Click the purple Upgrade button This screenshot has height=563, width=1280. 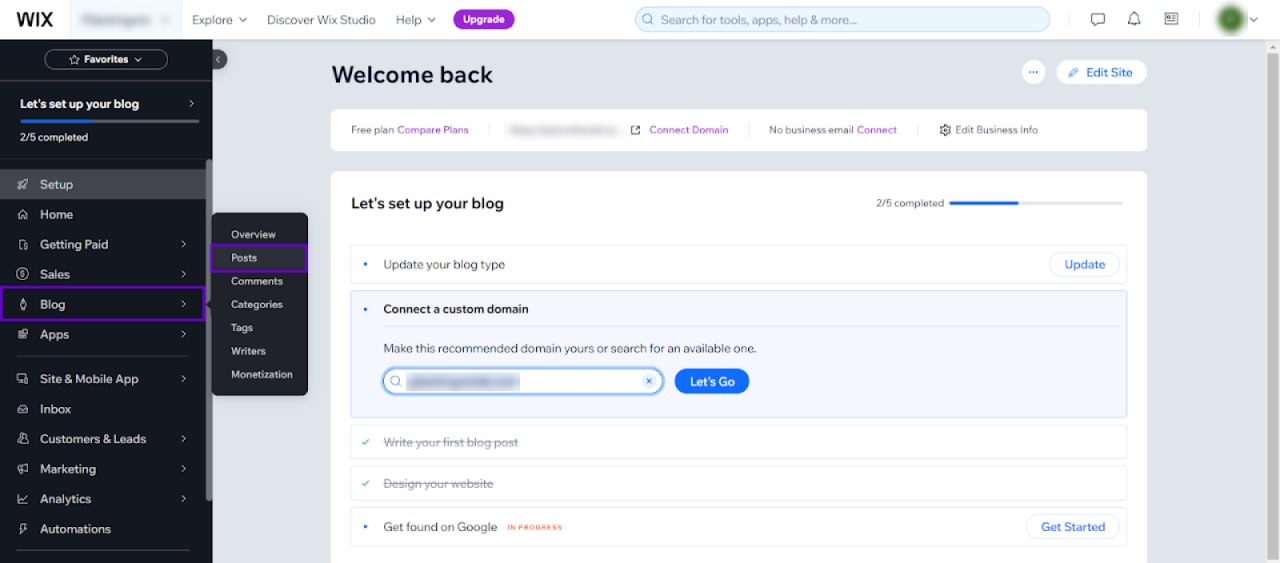coord(484,19)
